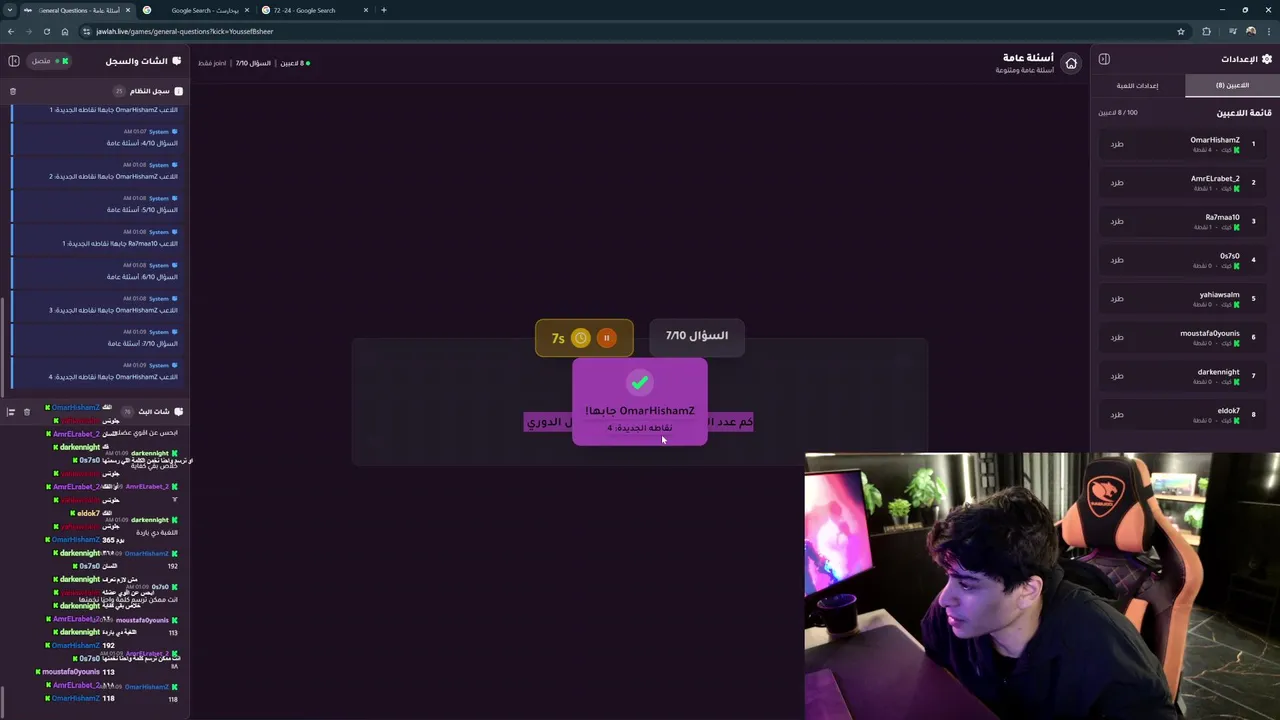
Task: Open the Chrome profile avatar
Action: [x=1250, y=31]
